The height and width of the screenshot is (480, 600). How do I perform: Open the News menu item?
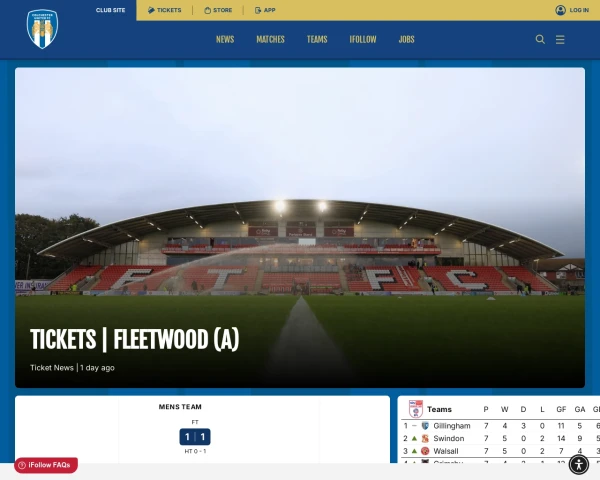pyautogui.click(x=225, y=39)
